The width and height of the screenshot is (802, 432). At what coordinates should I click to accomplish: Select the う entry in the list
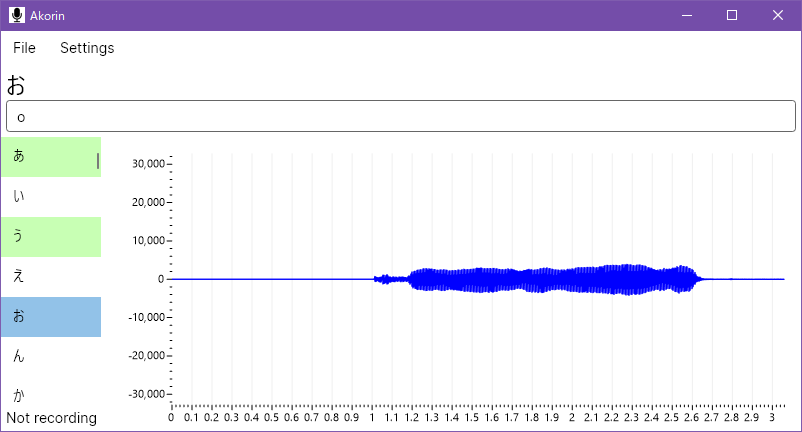(x=51, y=237)
